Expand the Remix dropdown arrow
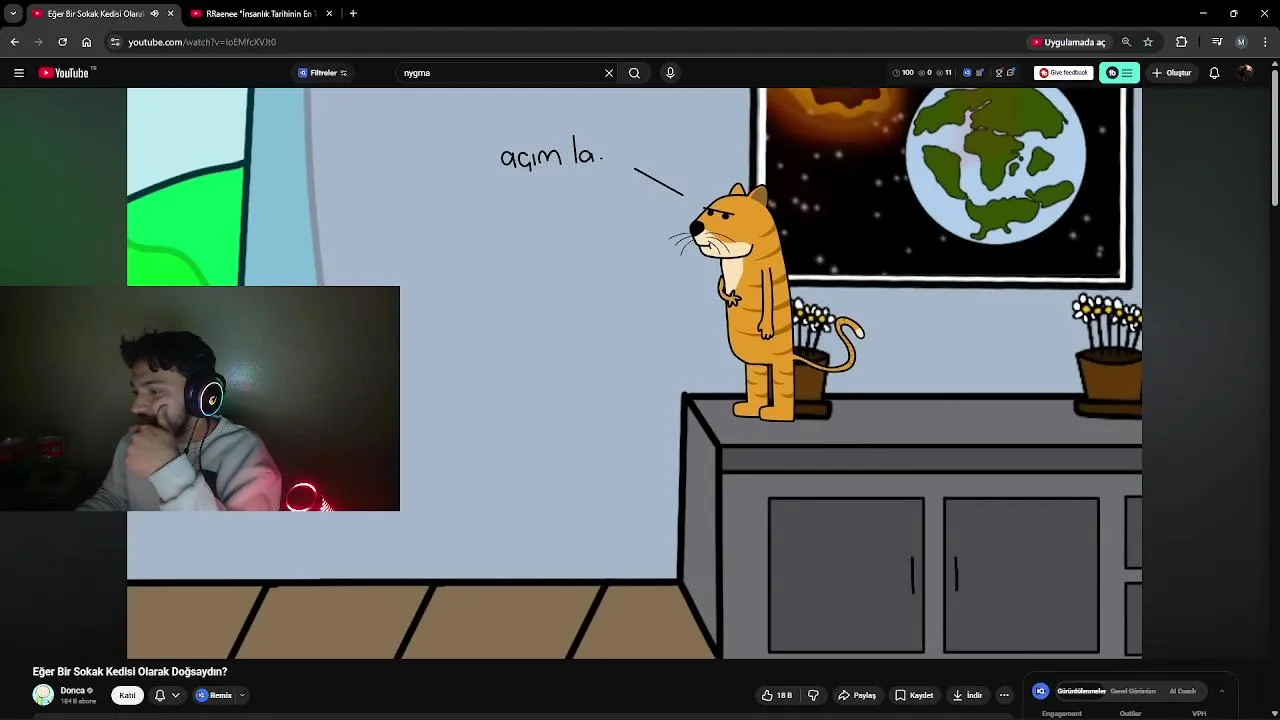 (x=241, y=695)
